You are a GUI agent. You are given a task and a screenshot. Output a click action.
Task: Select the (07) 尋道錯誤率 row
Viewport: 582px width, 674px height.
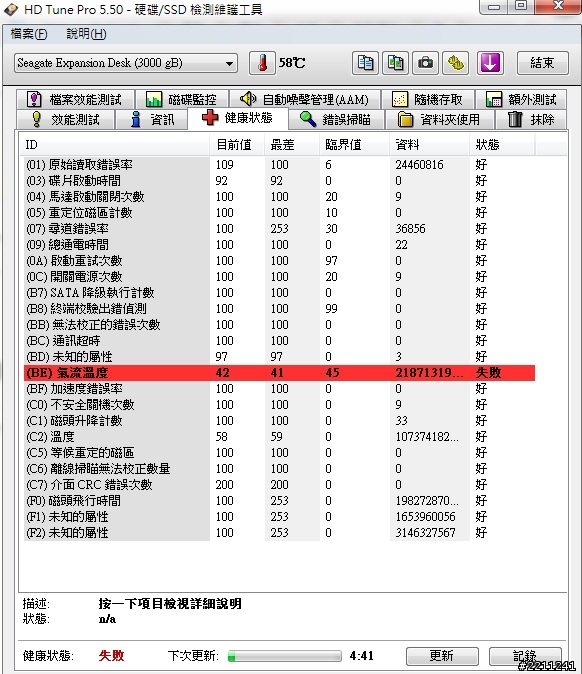click(x=279, y=229)
